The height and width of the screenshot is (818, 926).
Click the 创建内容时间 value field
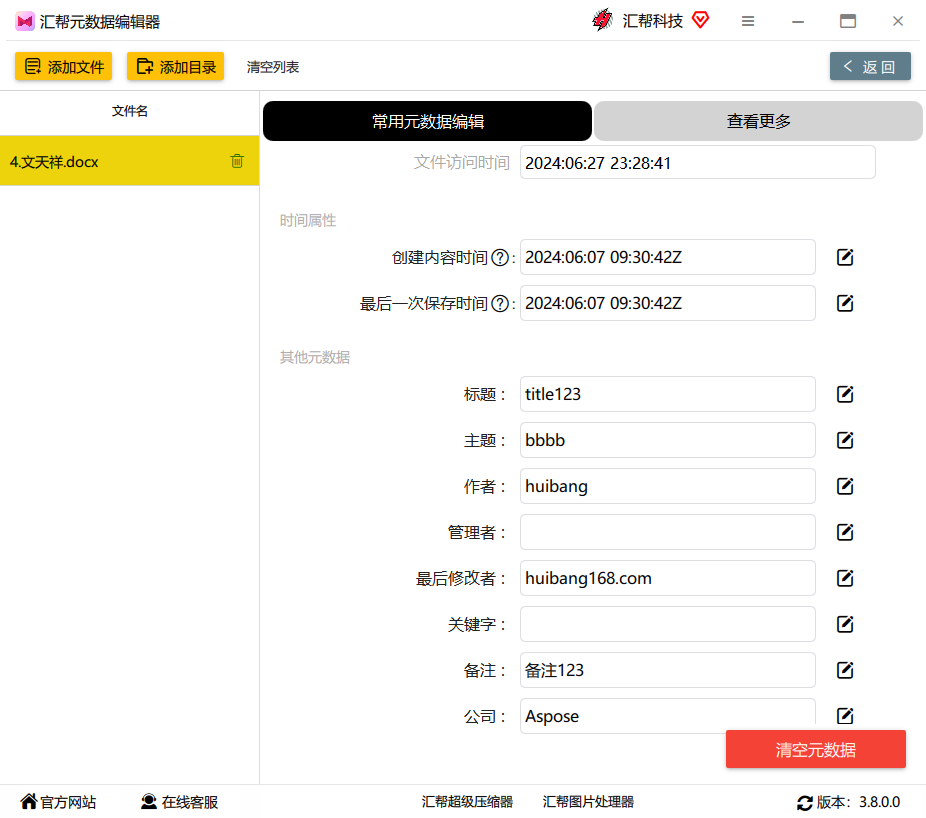[667, 257]
